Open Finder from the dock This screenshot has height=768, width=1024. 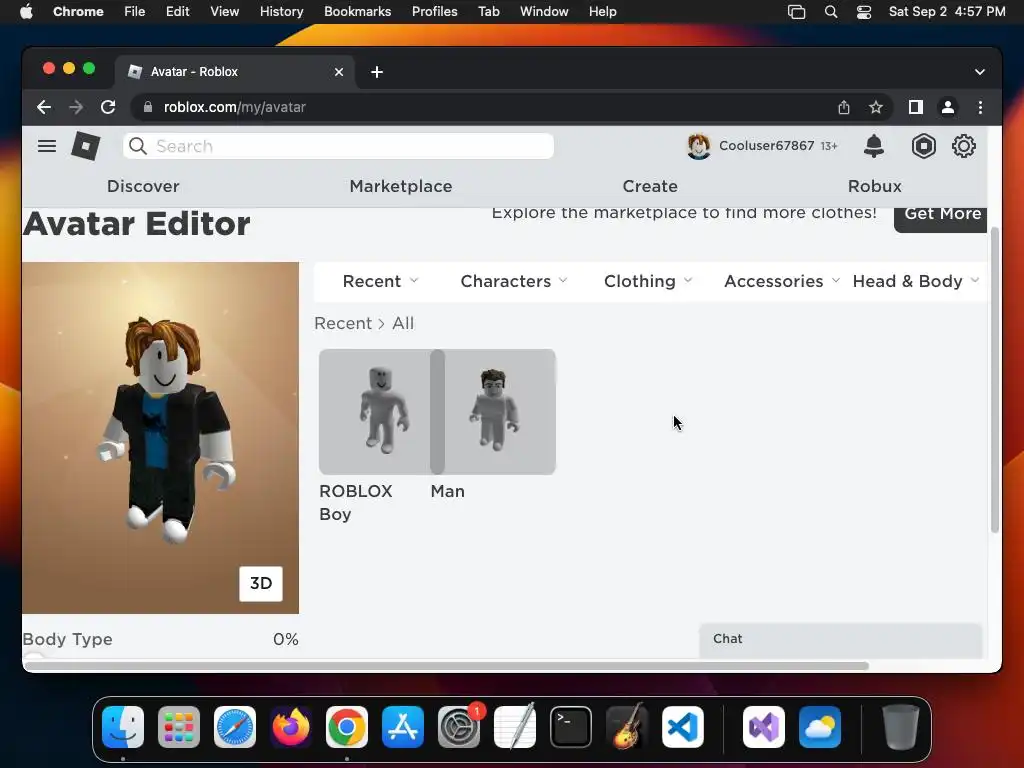(123, 727)
